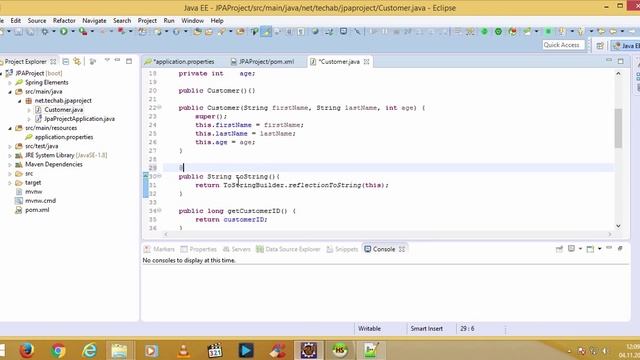The width and height of the screenshot is (640, 360).
Task: Toggle Link with Editor in Project Explorer
Action: pyautogui.click(x=77, y=62)
